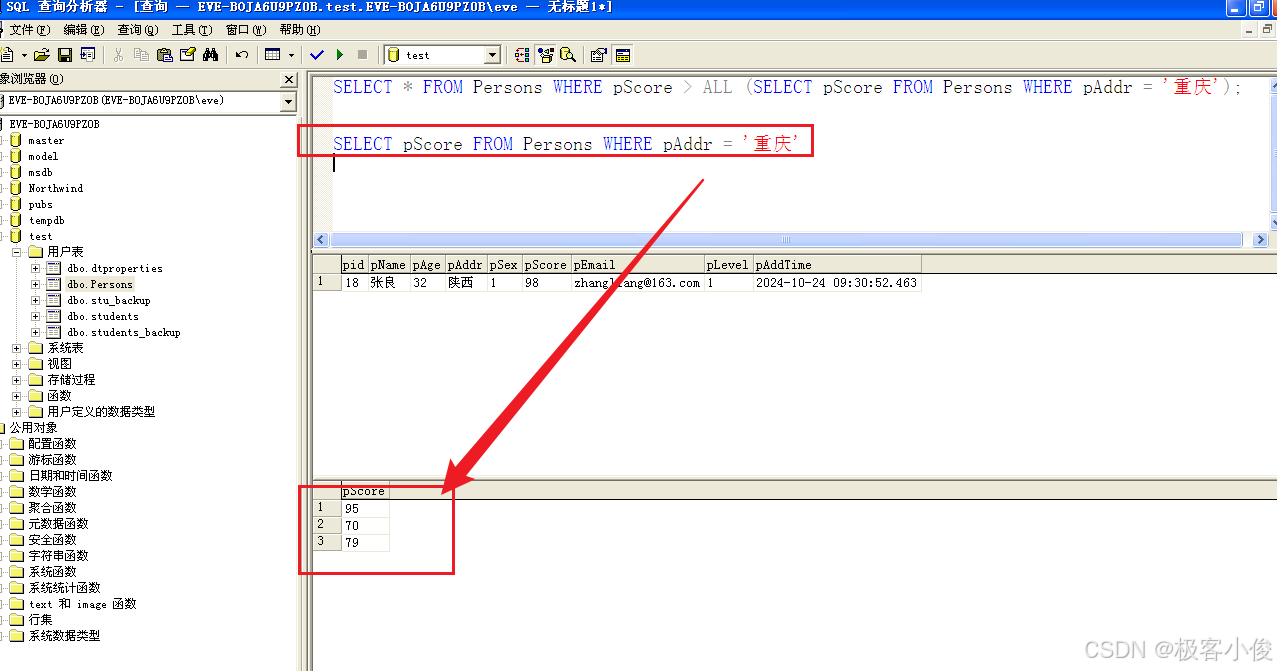Expand the dbo.dtproperties table
This screenshot has height=671, width=1277.
(36, 268)
